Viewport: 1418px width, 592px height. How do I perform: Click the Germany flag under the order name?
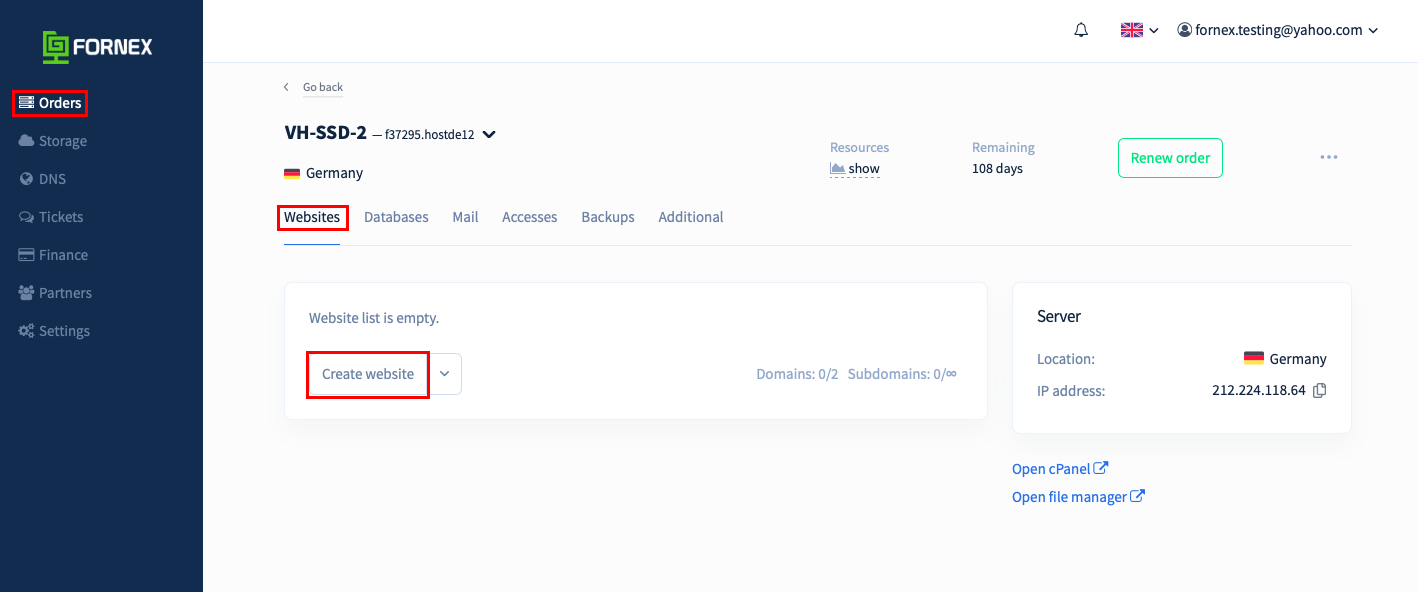[292, 174]
